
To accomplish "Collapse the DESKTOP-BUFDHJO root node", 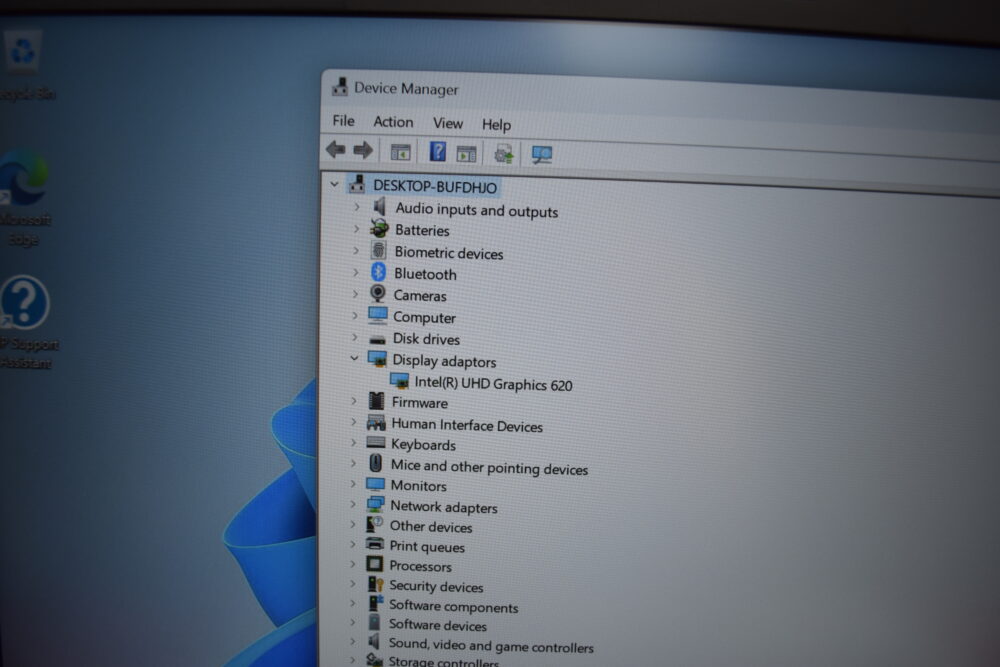I will (334, 184).
